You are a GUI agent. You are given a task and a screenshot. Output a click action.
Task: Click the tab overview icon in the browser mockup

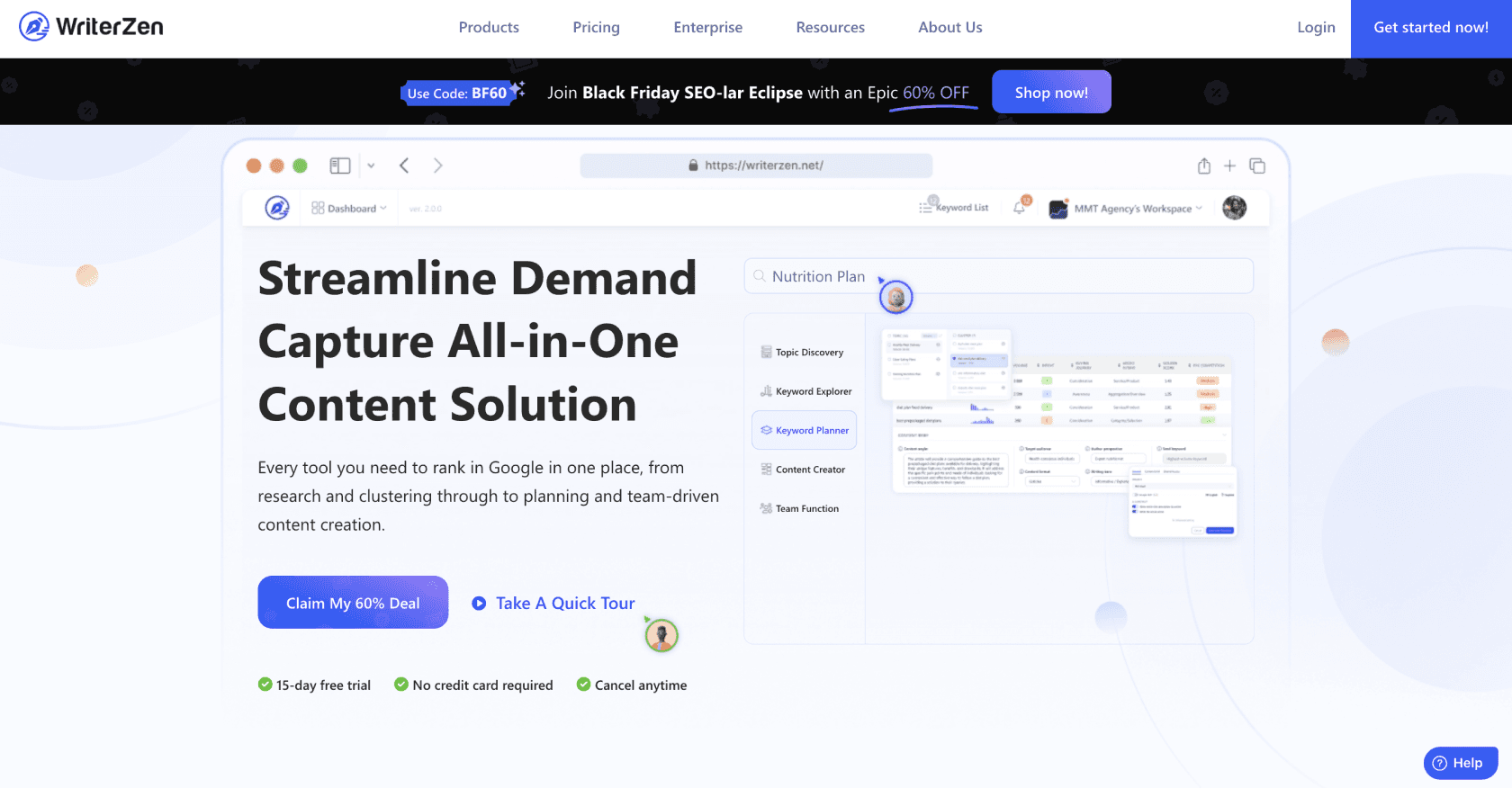(x=1257, y=166)
